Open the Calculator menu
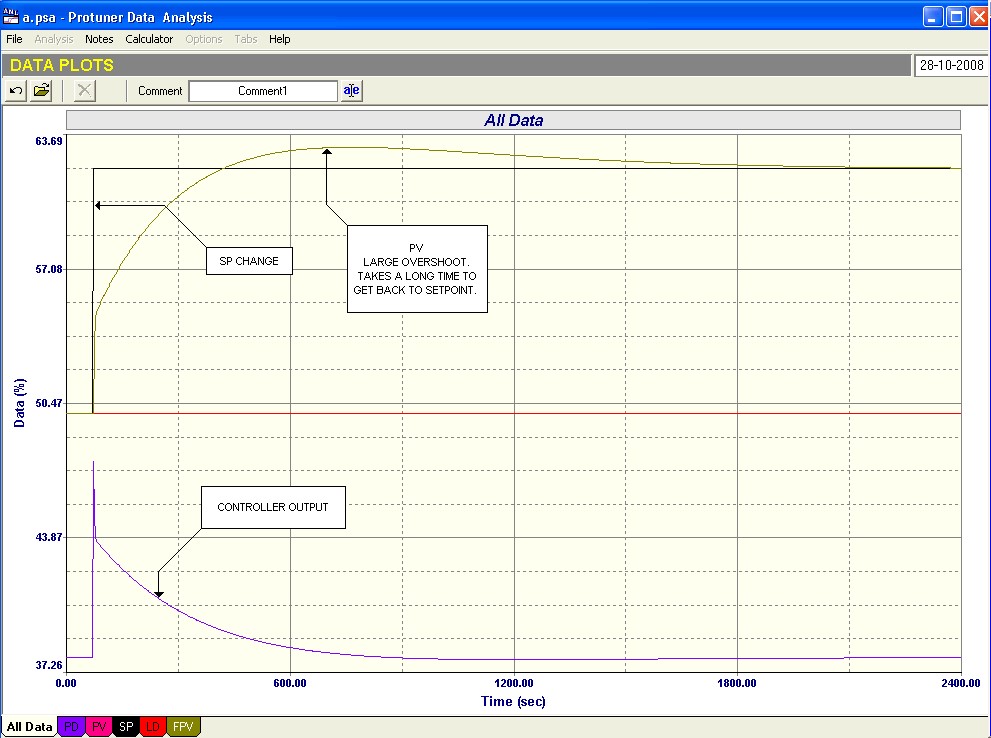 (149, 39)
